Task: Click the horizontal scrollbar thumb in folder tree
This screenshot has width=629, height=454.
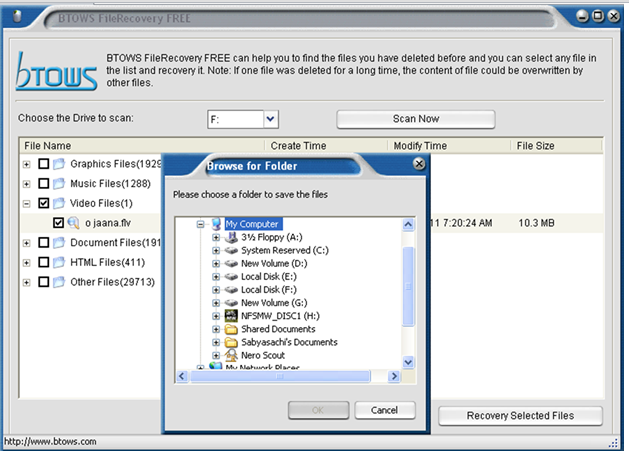Action: [280, 376]
